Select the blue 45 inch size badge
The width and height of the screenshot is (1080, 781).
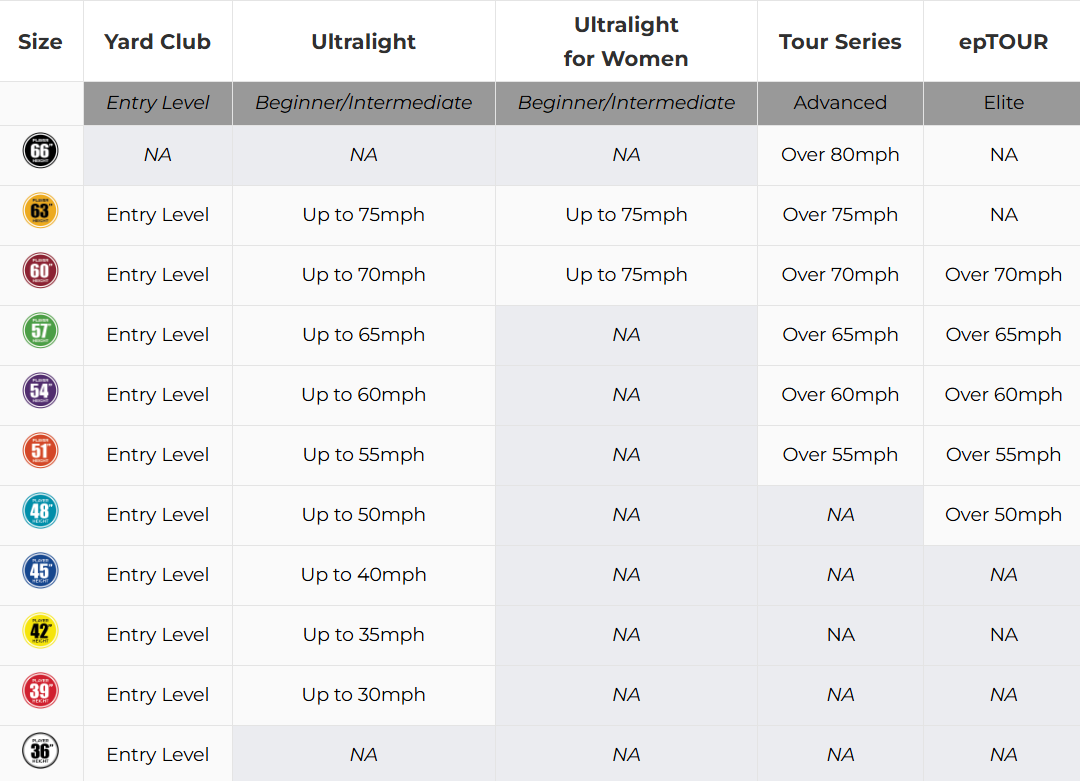pyautogui.click(x=40, y=571)
